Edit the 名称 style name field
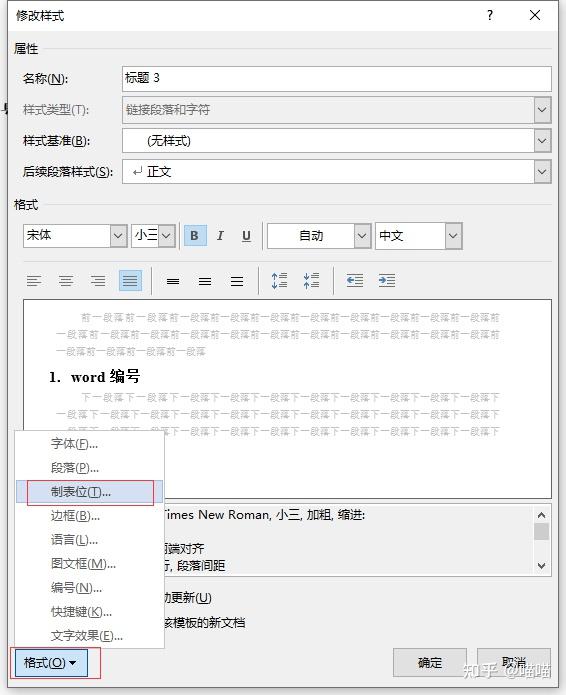 (x=336, y=78)
